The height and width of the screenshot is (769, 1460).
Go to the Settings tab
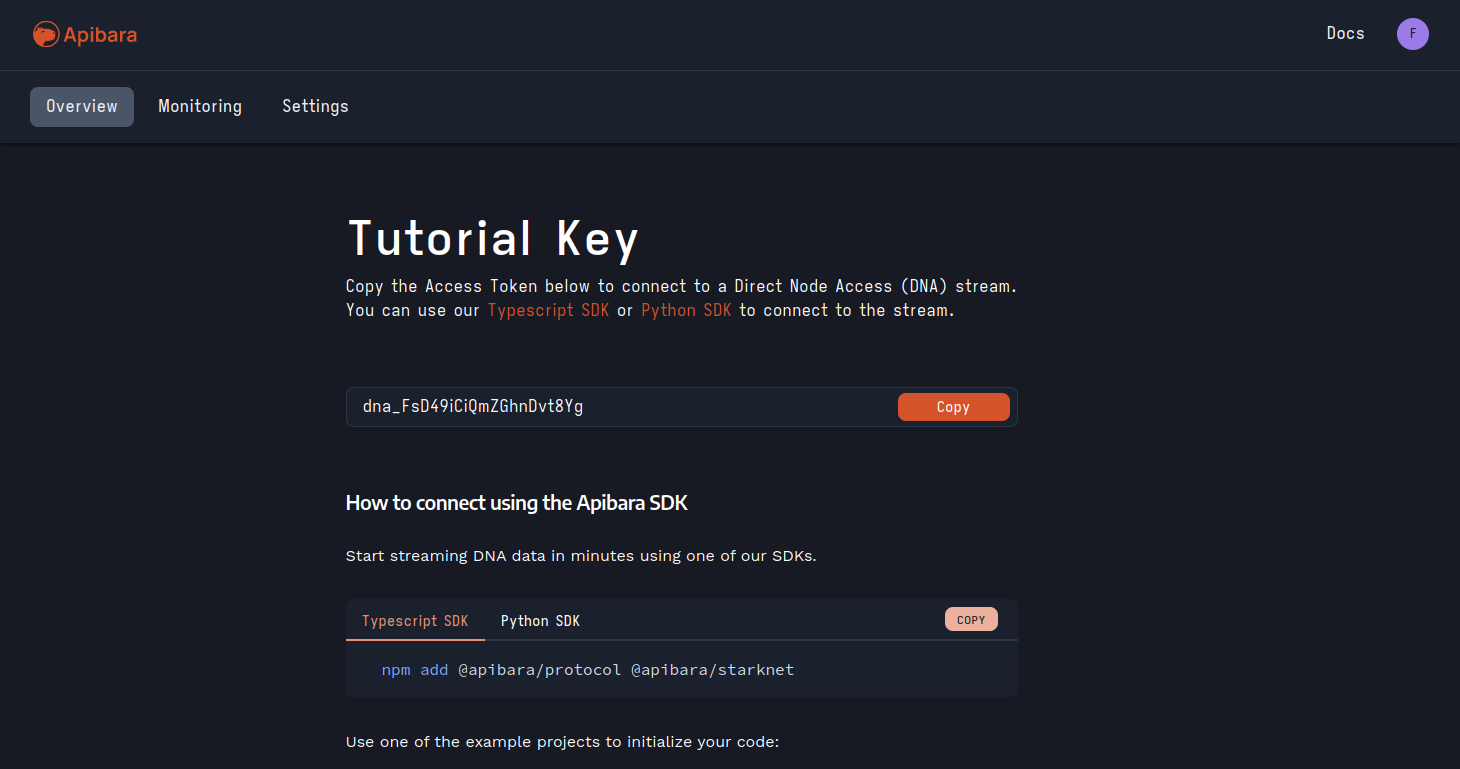point(315,107)
